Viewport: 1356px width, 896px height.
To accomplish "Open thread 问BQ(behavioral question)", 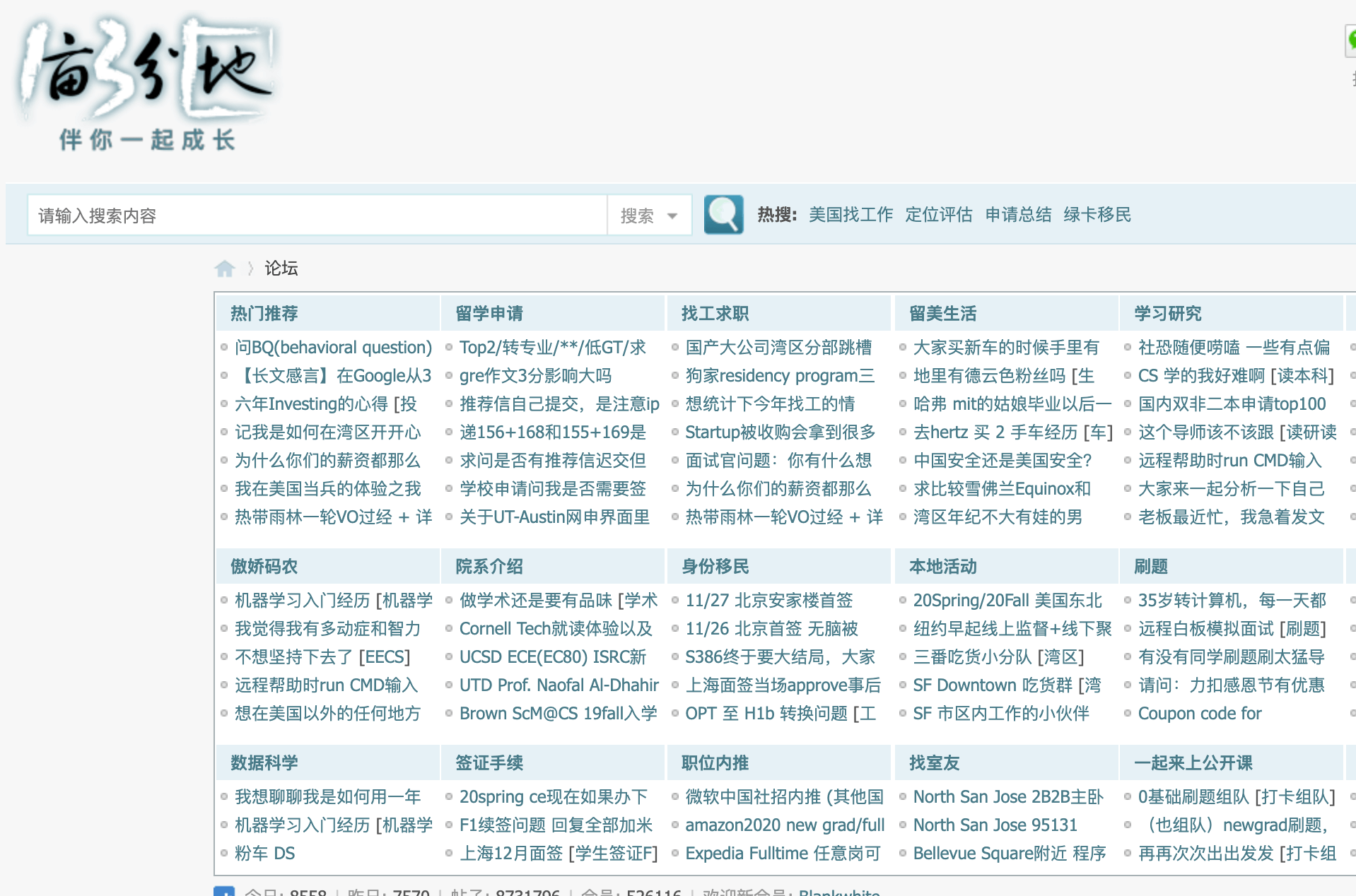I will point(333,347).
